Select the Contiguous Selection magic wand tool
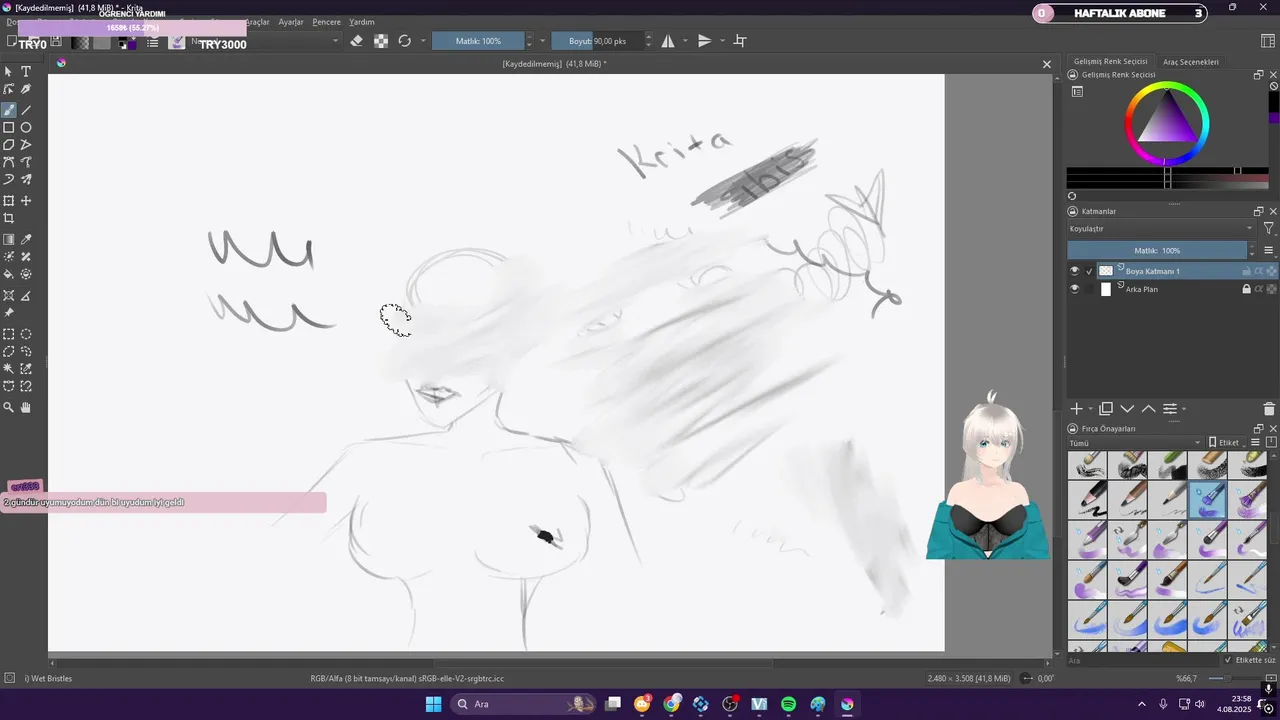This screenshot has height=720, width=1280. click(9, 369)
